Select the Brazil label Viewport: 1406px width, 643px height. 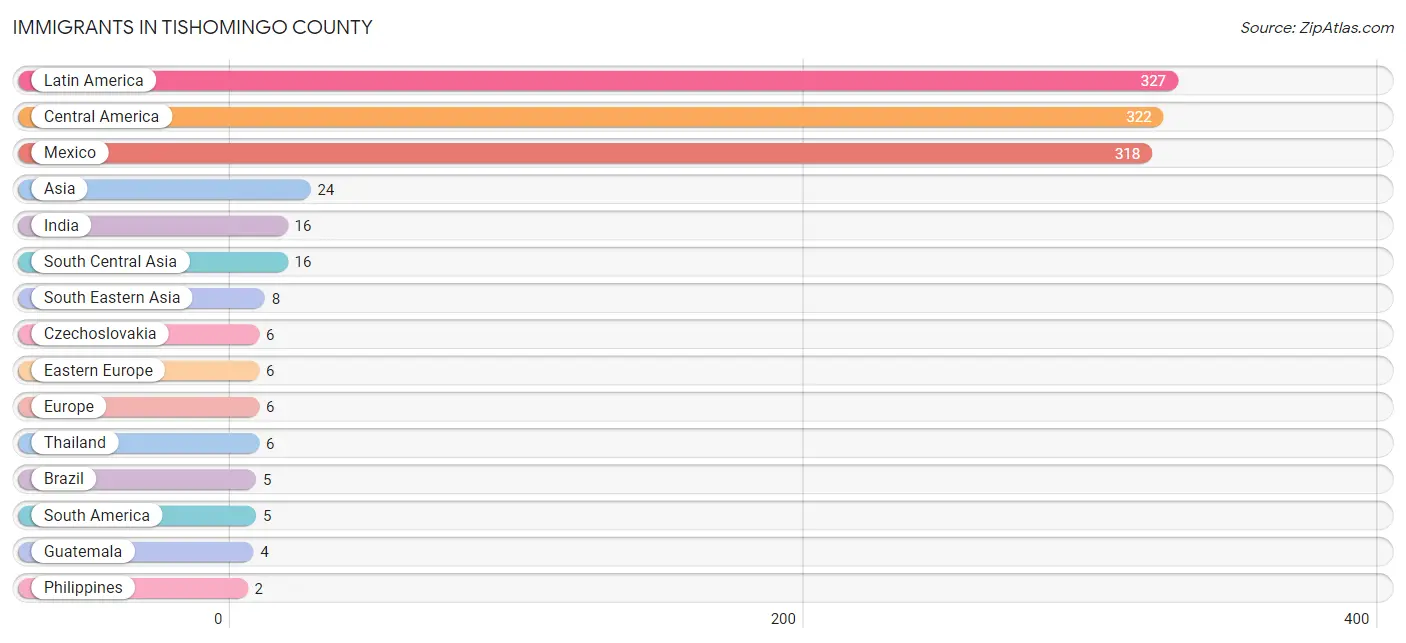[x=64, y=478]
